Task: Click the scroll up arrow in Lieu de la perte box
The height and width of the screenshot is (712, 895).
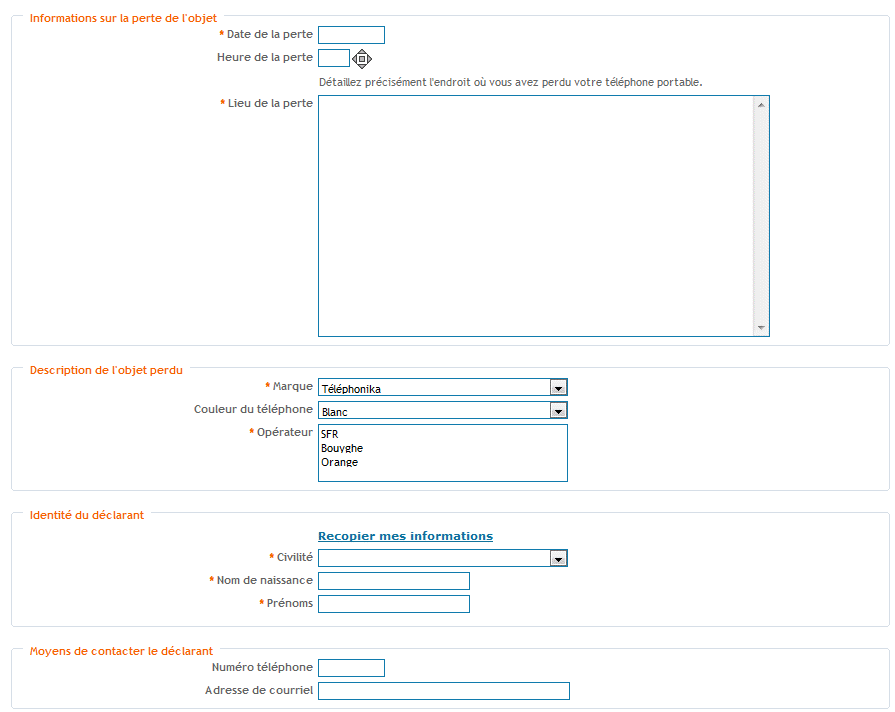Action: pos(761,104)
